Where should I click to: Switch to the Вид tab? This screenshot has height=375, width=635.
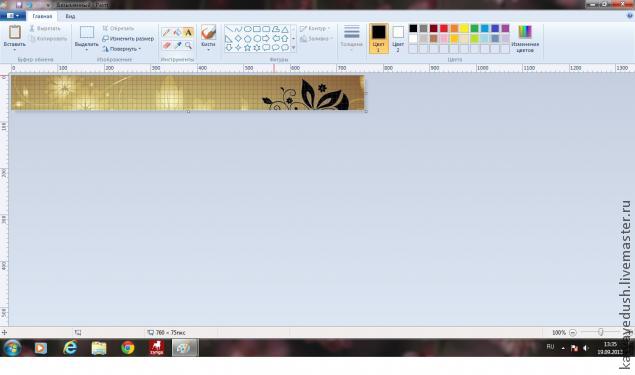tap(70, 16)
